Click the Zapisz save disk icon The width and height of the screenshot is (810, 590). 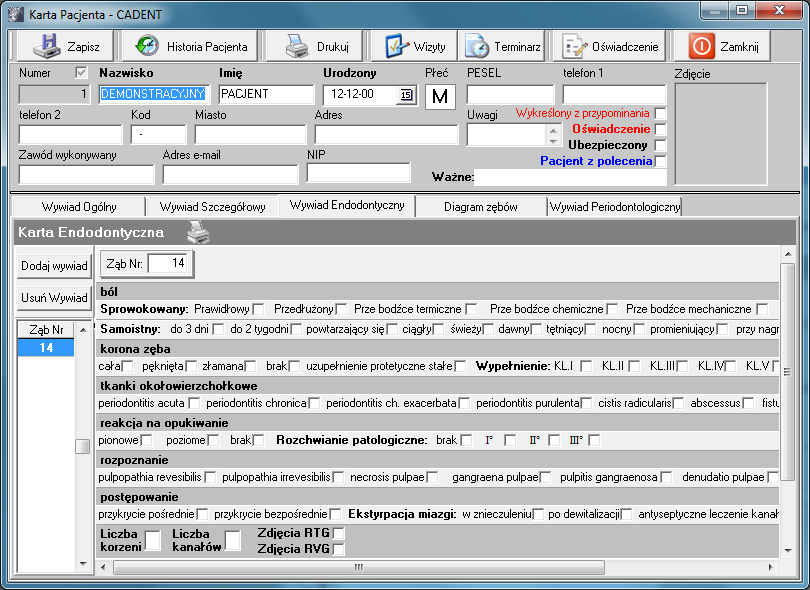(47, 46)
